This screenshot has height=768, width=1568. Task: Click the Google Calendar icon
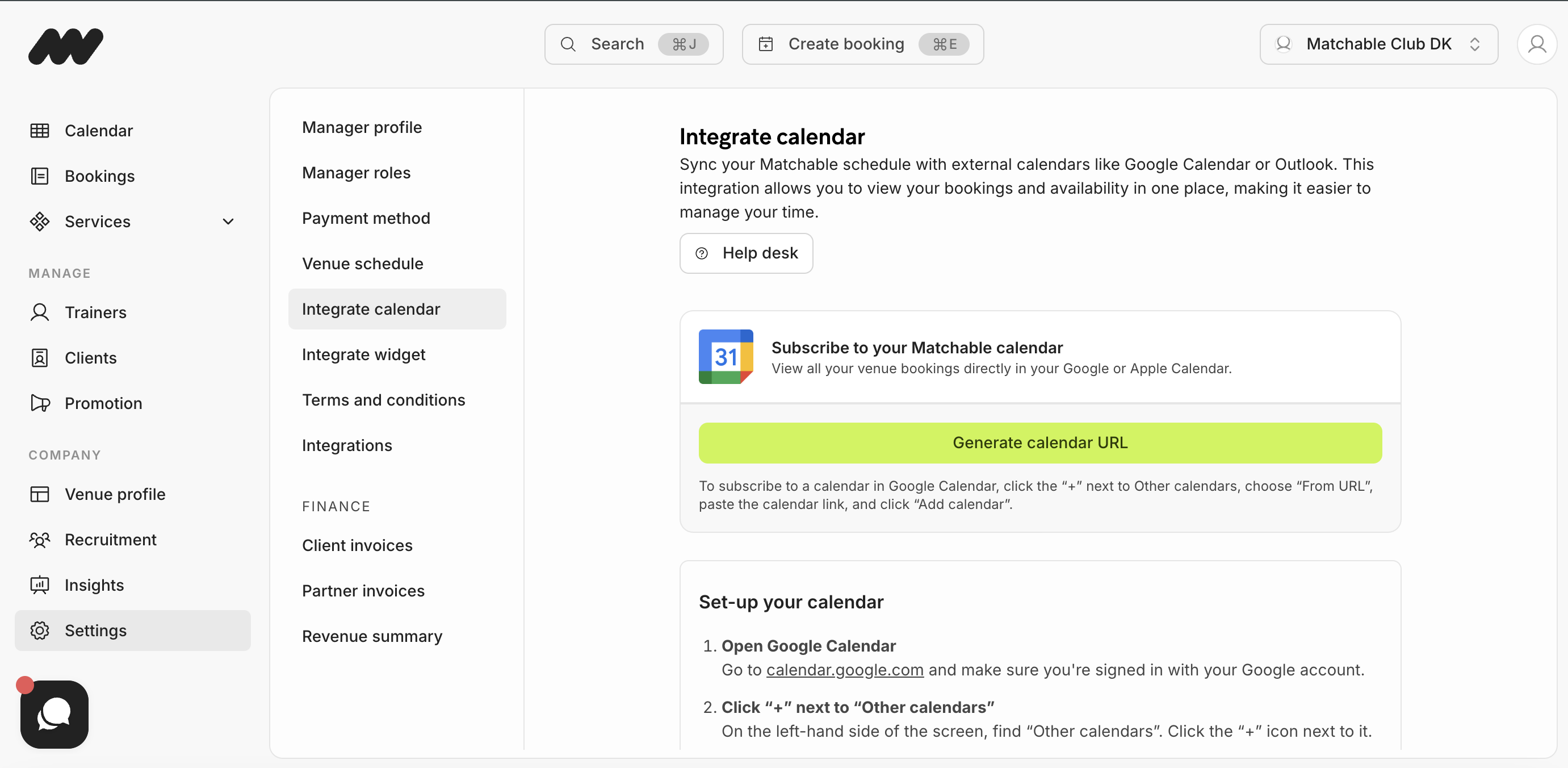[x=726, y=357]
